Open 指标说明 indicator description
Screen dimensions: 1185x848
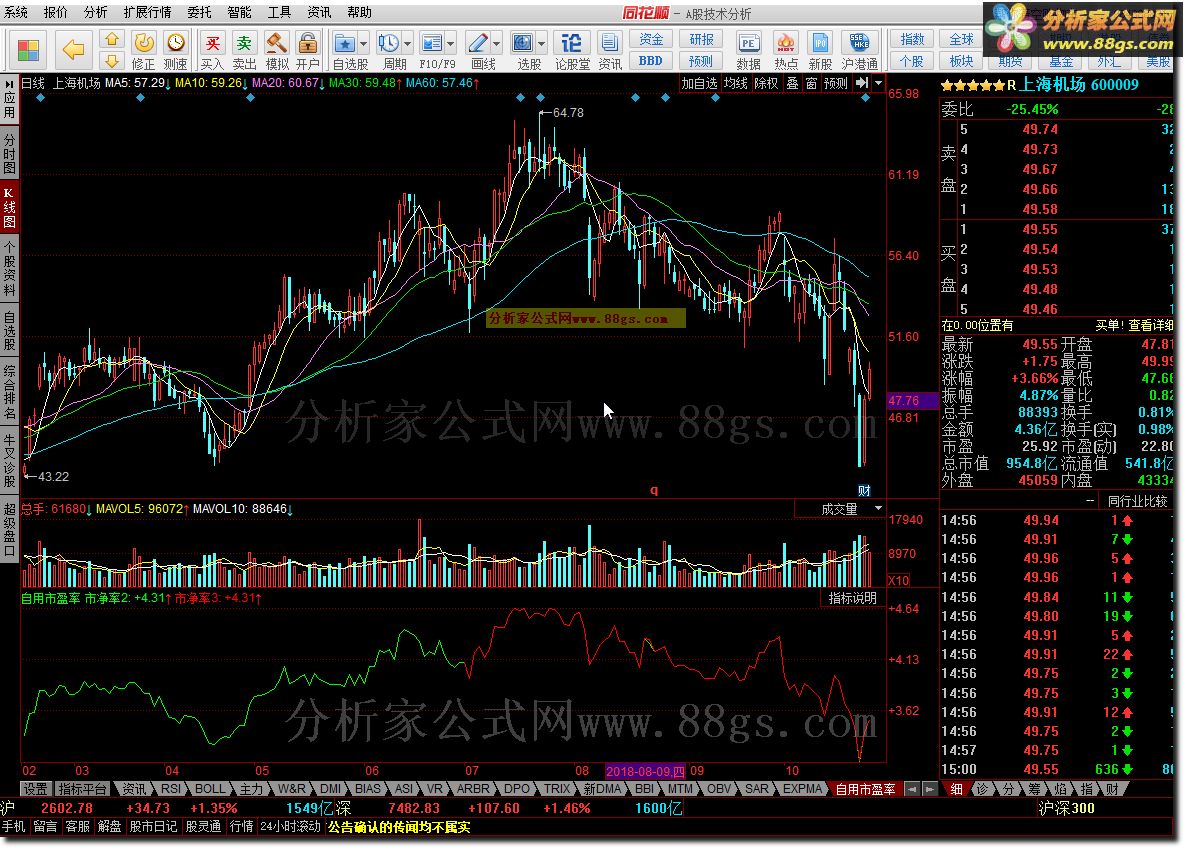pos(852,598)
